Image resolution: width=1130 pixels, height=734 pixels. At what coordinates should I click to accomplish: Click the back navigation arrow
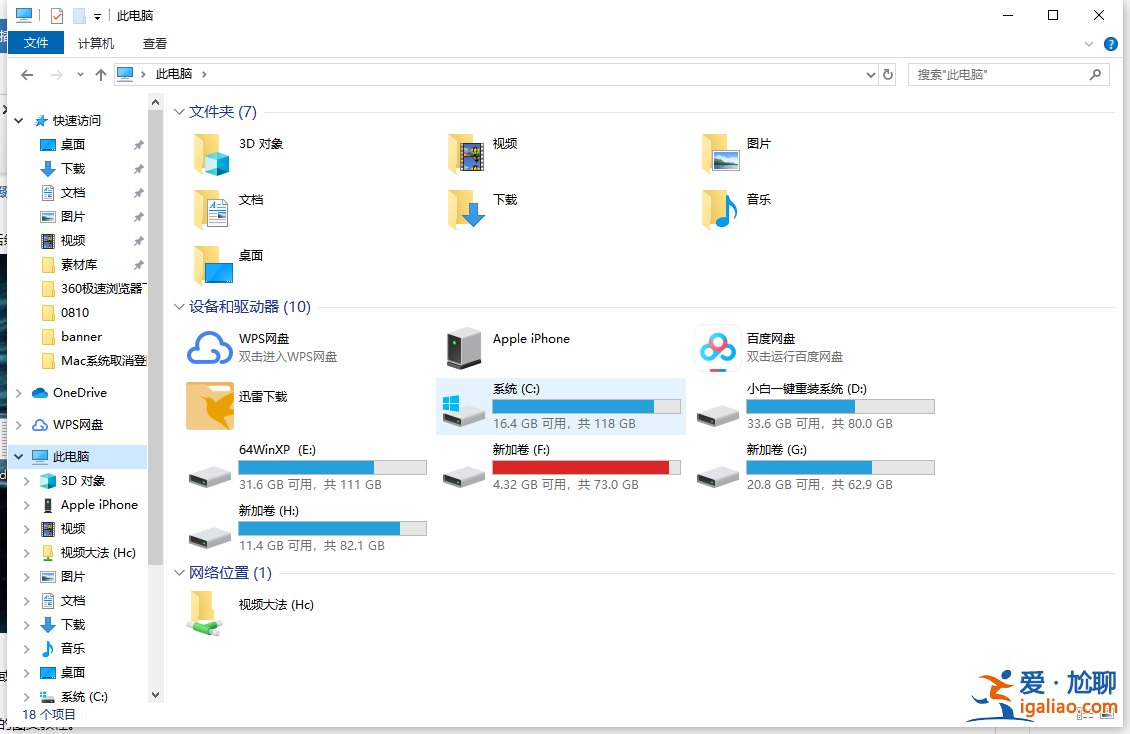click(x=26, y=74)
